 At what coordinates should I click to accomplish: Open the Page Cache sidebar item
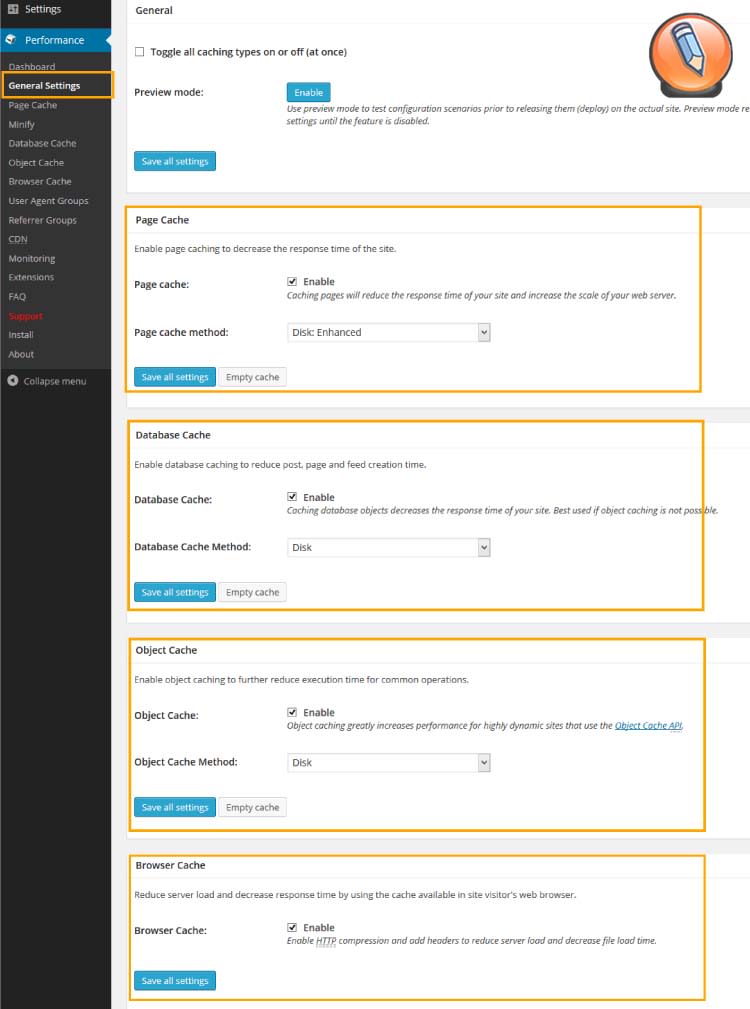coord(33,105)
